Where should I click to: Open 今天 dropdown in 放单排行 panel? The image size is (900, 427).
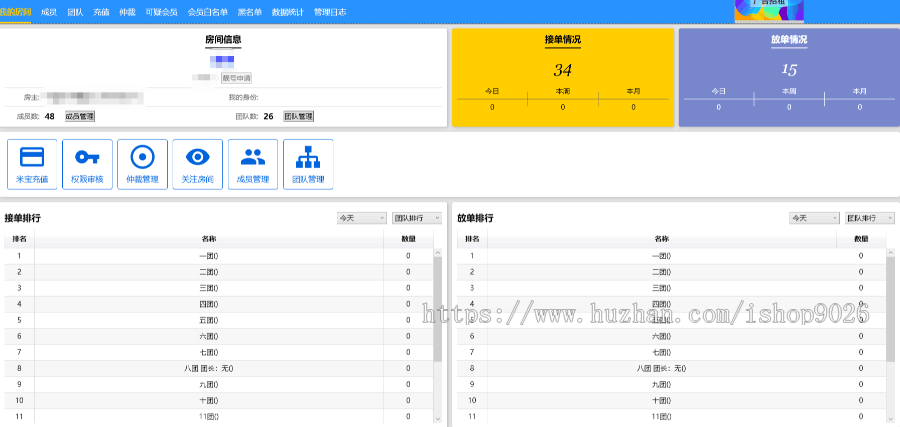pyautogui.click(x=814, y=218)
